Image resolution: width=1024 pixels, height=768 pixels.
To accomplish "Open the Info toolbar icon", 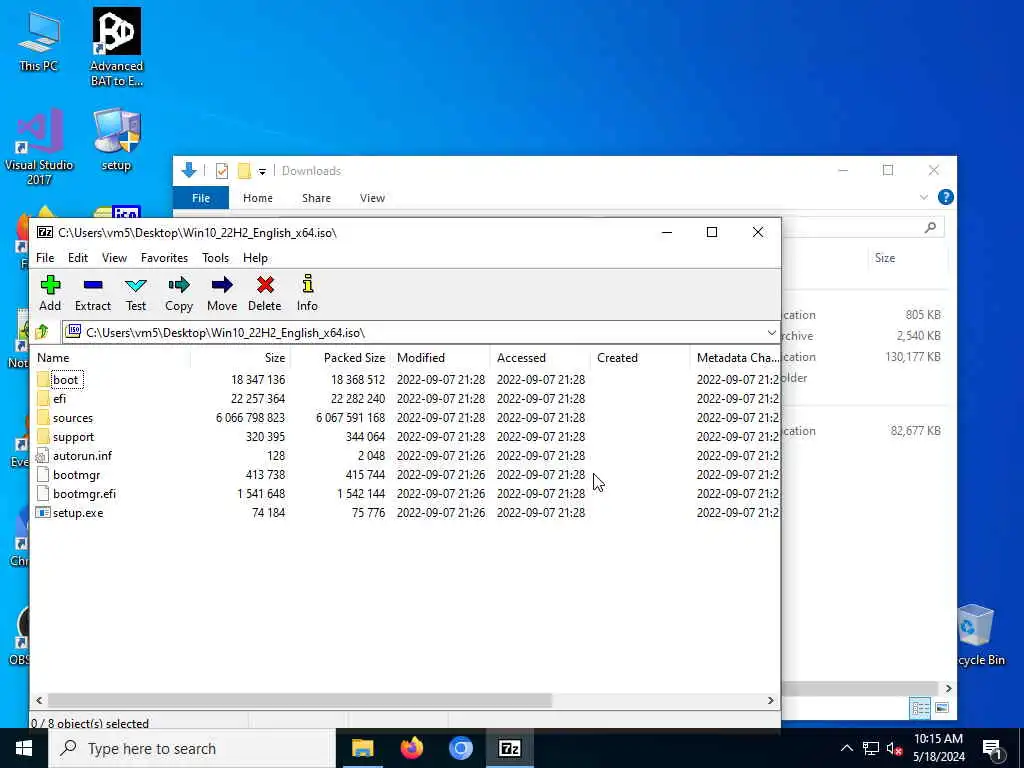I will (x=308, y=284).
